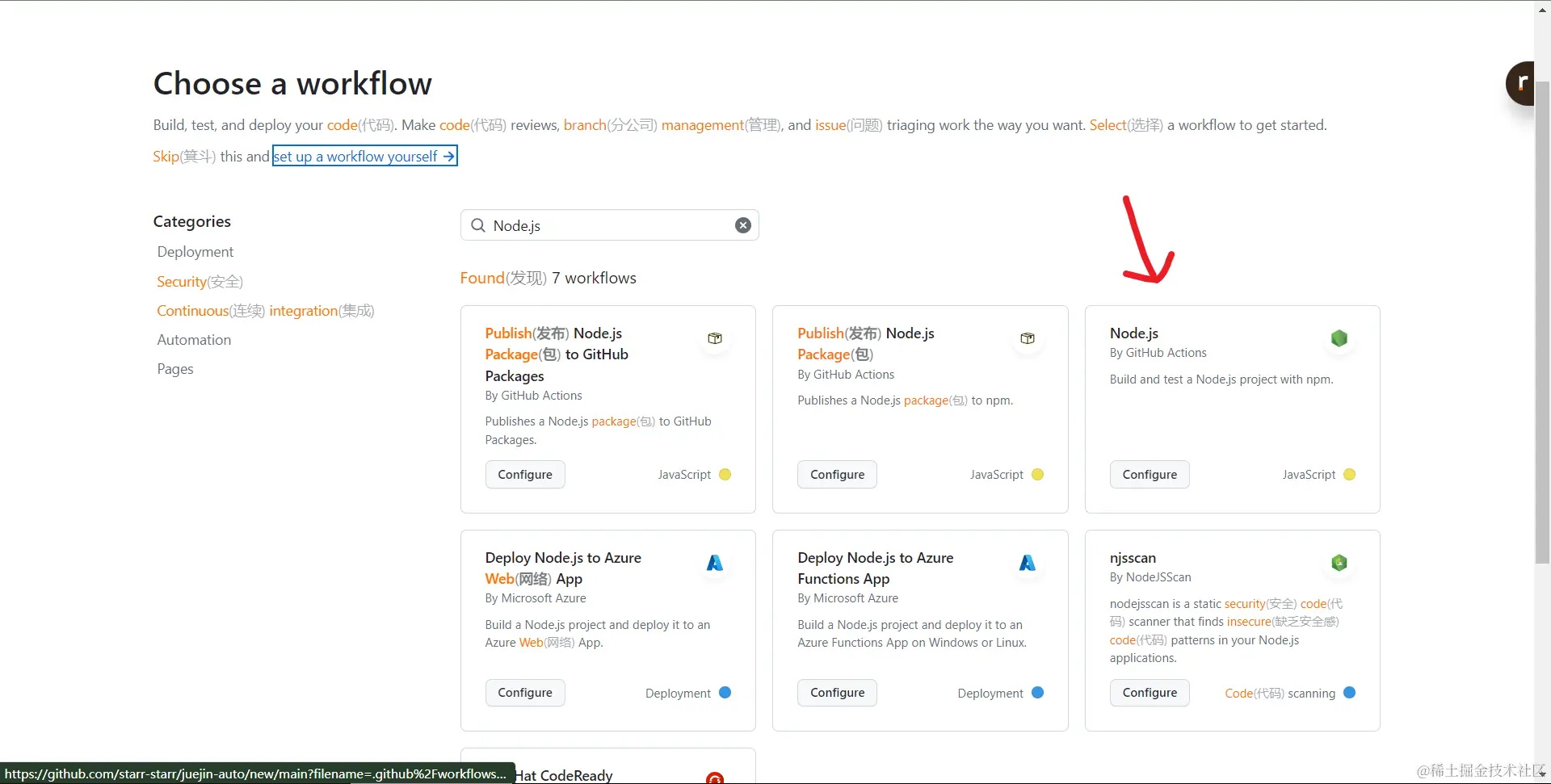Click the yellow JavaScript dot on Node.js card
1551x784 pixels.
click(1349, 475)
